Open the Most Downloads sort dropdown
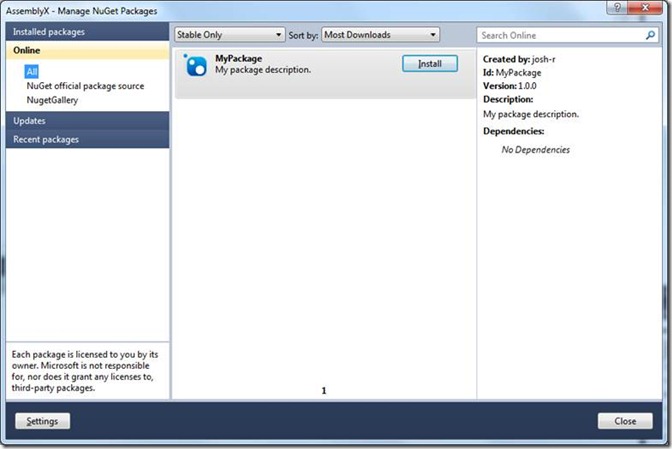Viewport: 672px width, 449px height. tap(381, 35)
